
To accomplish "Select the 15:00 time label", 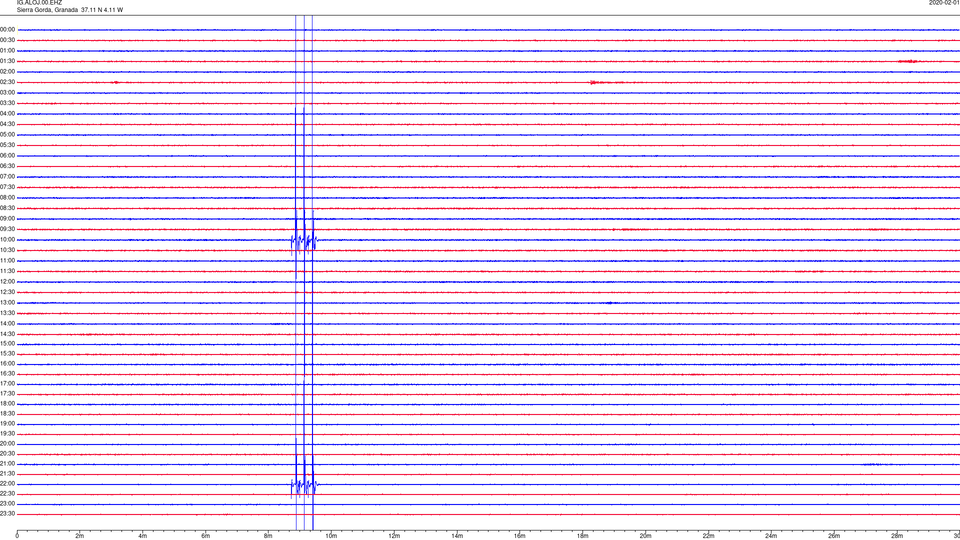I will (x=7, y=343).
